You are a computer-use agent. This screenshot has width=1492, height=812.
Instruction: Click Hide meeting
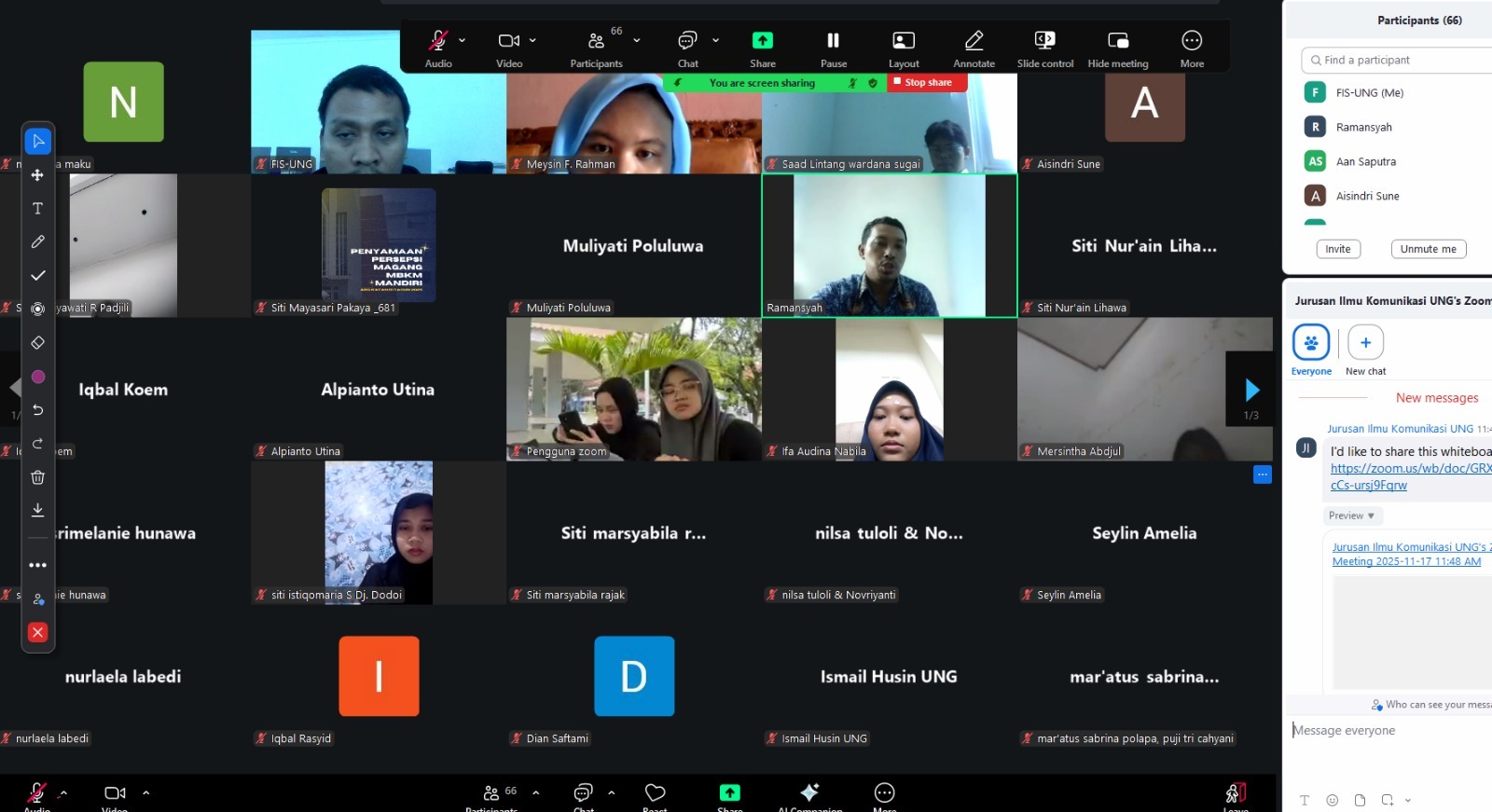1117,48
